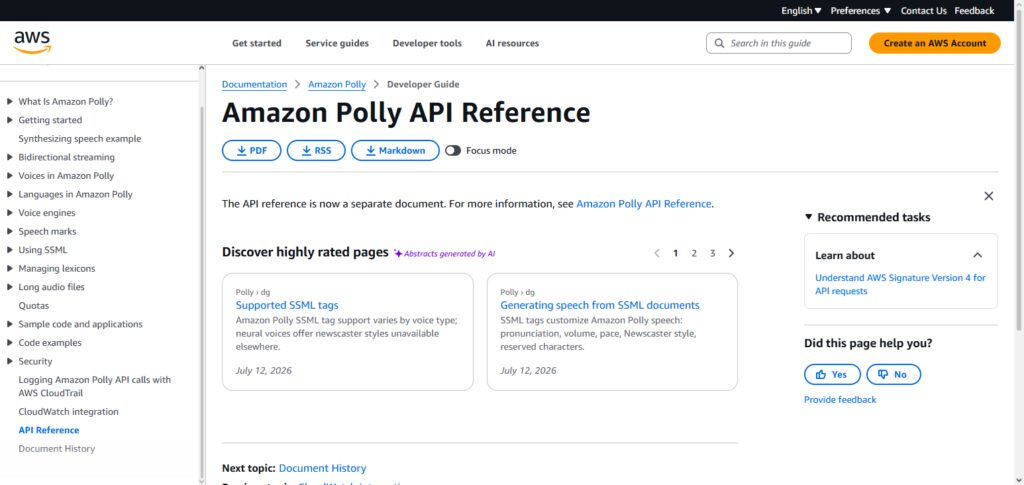Open Contact Us link
This screenshot has width=1024, height=485.
[923, 10]
